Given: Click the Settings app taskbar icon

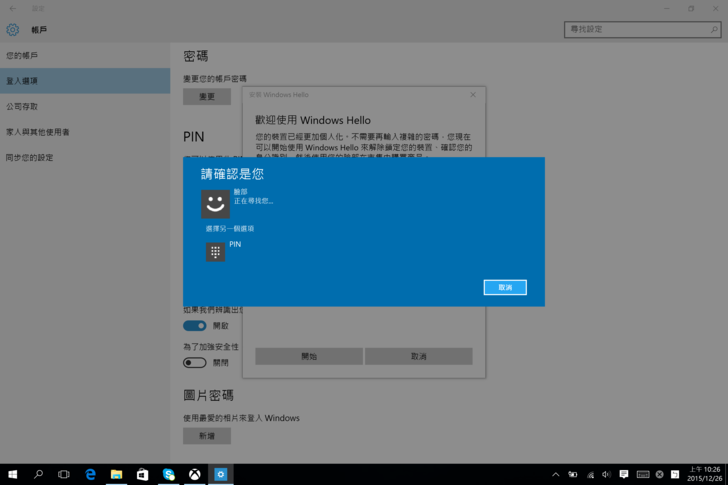Looking at the screenshot, I should pos(221,474).
